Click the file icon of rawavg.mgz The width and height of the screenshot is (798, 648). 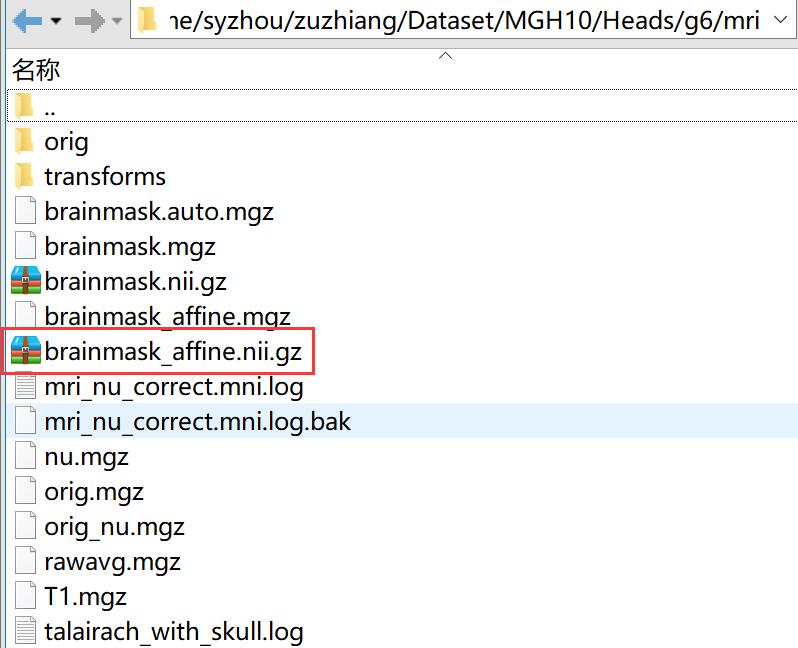(25, 561)
